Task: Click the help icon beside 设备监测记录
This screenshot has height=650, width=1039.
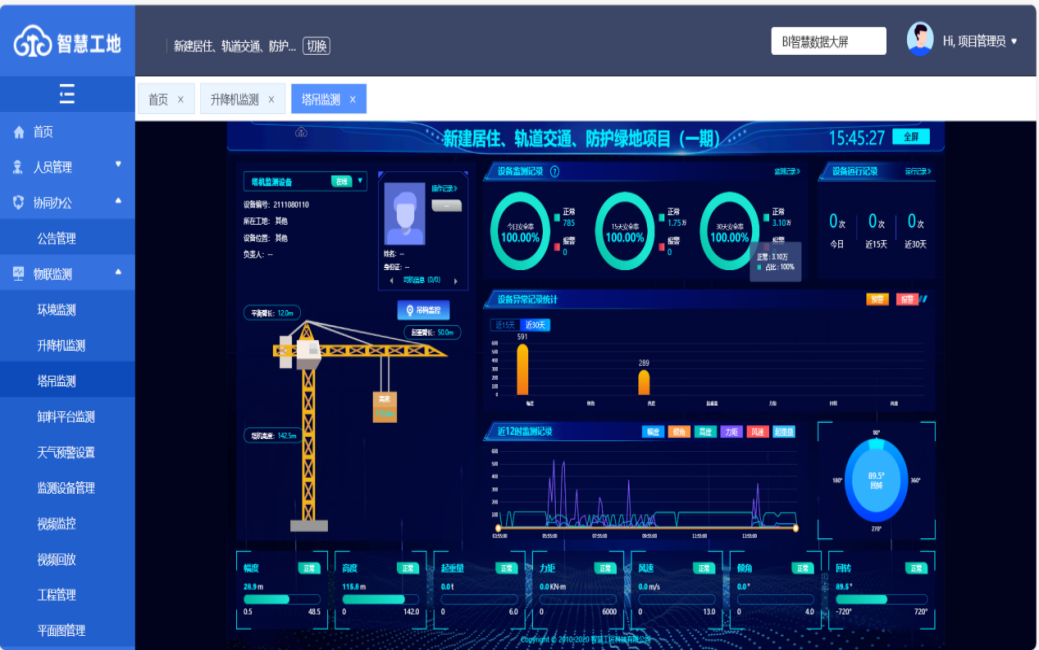Action: (x=555, y=171)
